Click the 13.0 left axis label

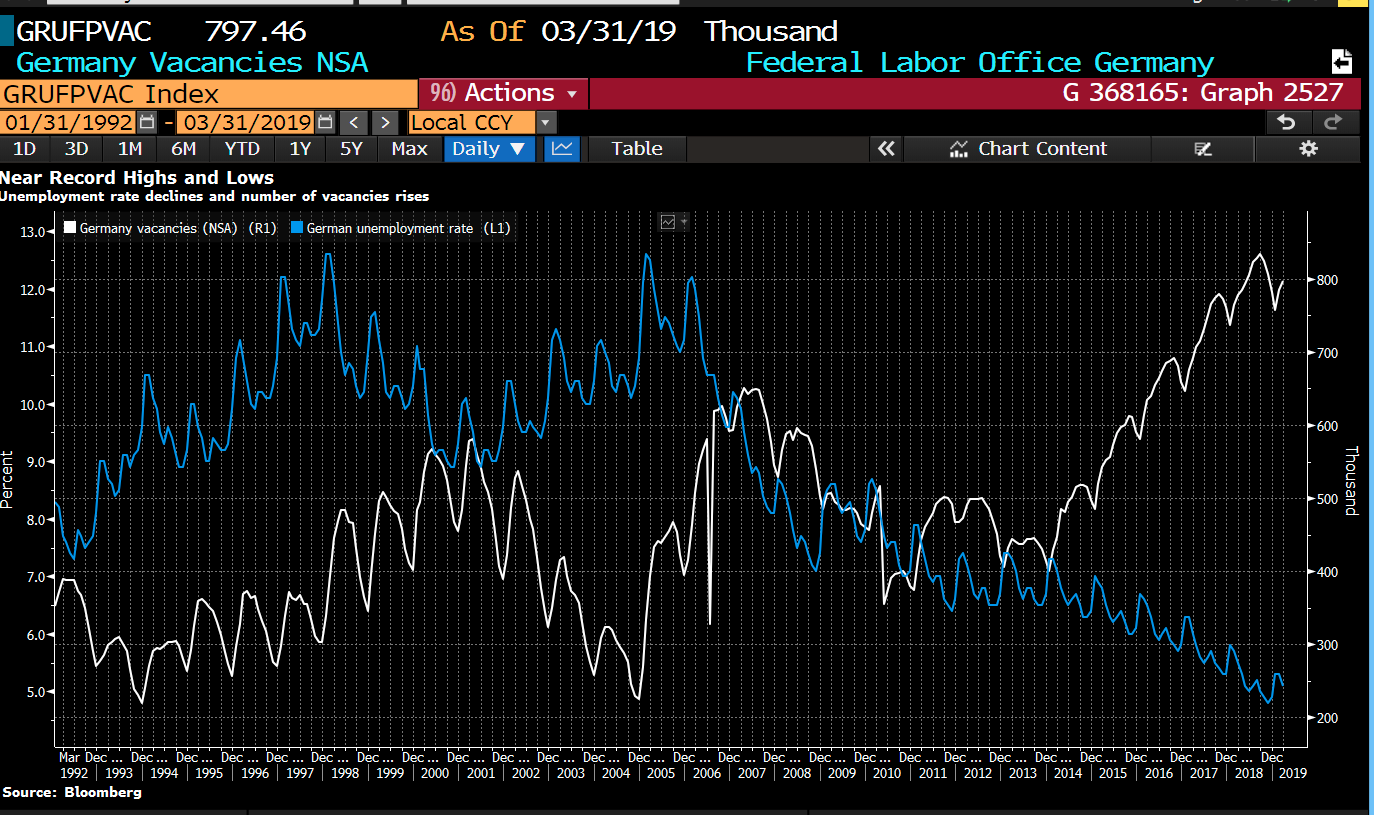[x=31, y=232]
